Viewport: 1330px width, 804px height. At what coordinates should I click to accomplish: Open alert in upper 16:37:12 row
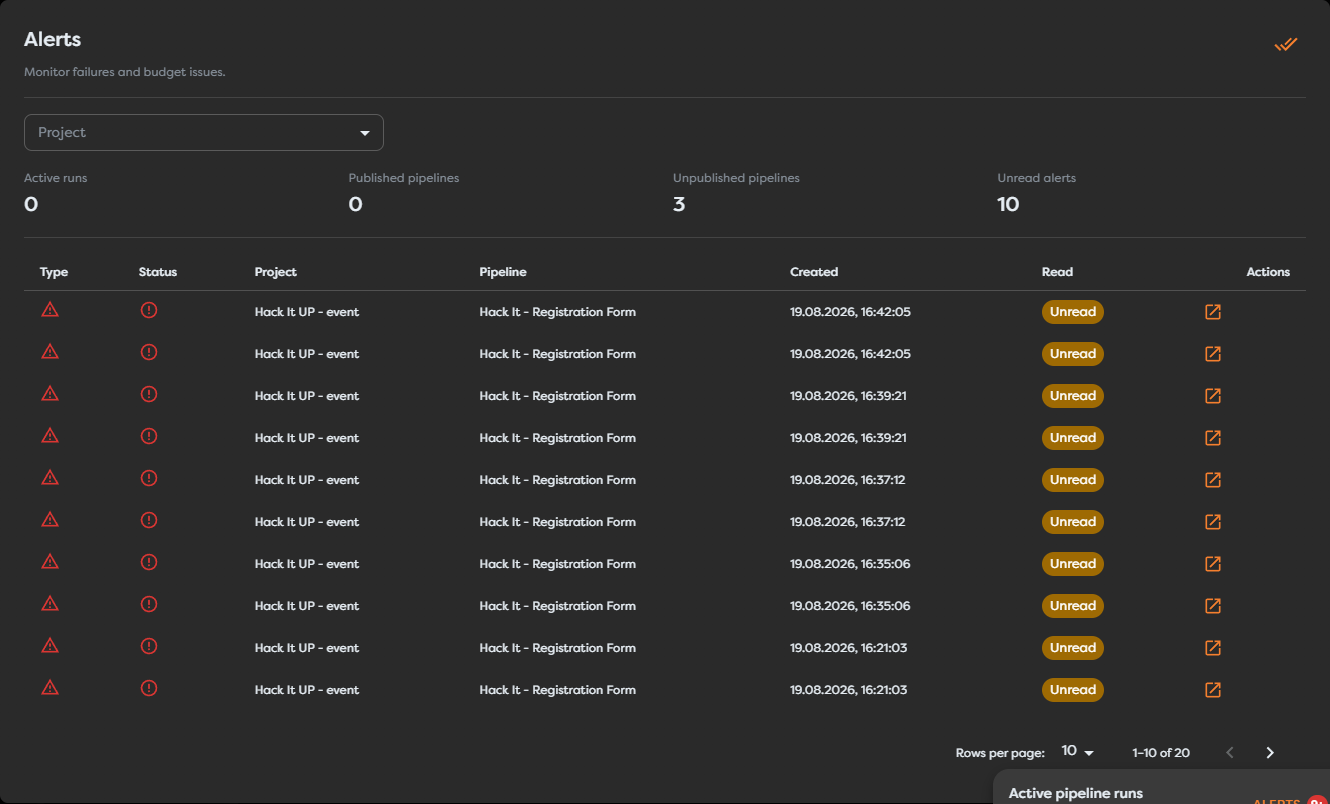[1213, 480]
